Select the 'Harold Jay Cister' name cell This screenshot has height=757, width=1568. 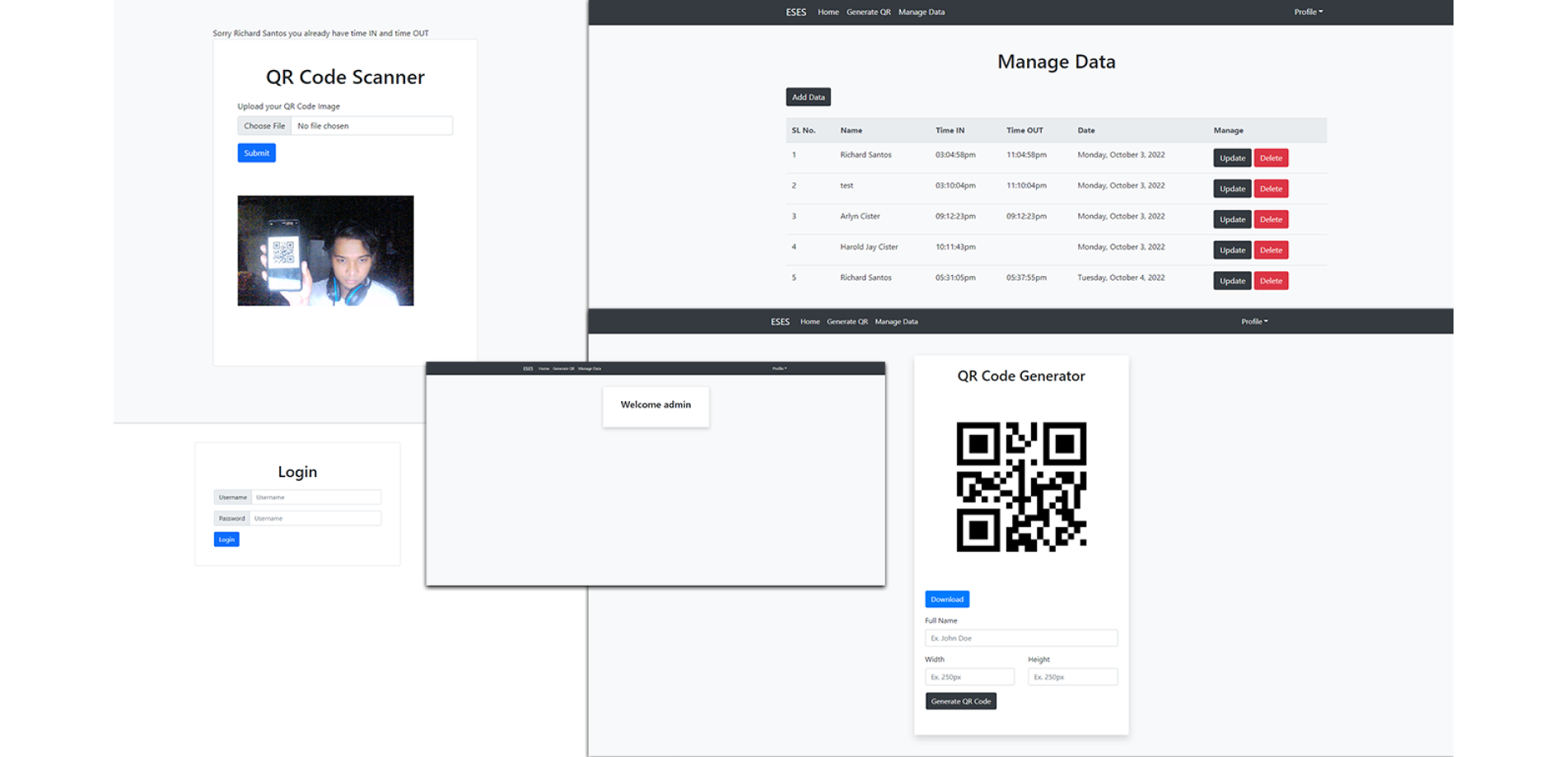(869, 247)
